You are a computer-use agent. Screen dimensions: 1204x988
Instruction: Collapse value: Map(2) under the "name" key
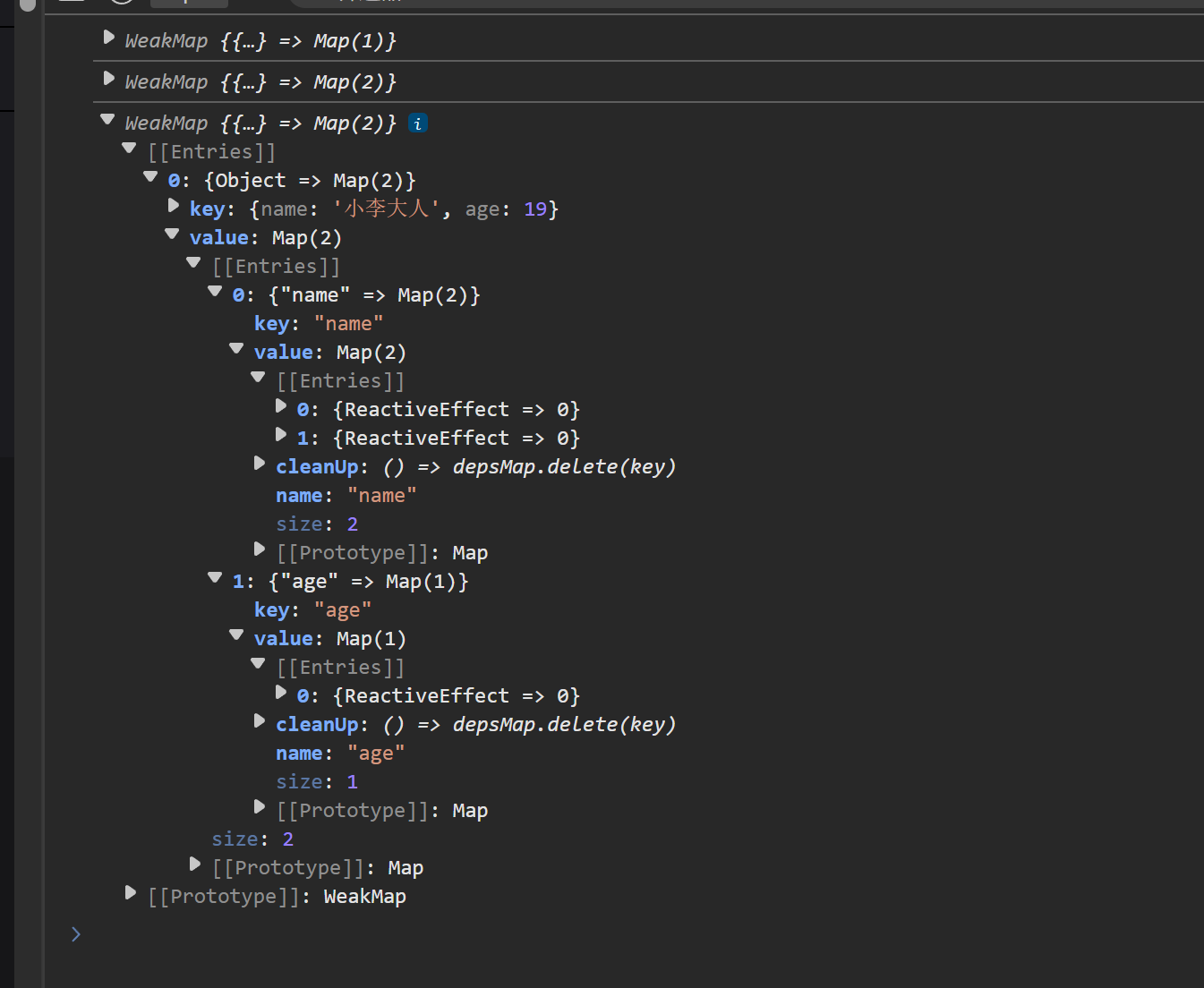point(236,349)
